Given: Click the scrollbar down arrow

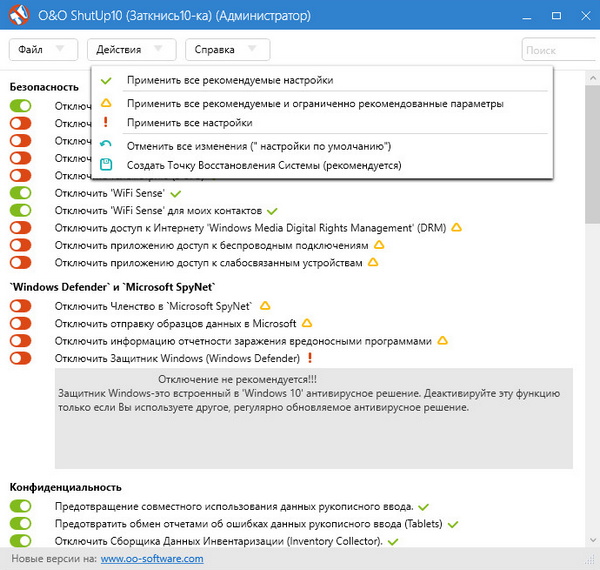Looking at the screenshot, I should pos(593,540).
